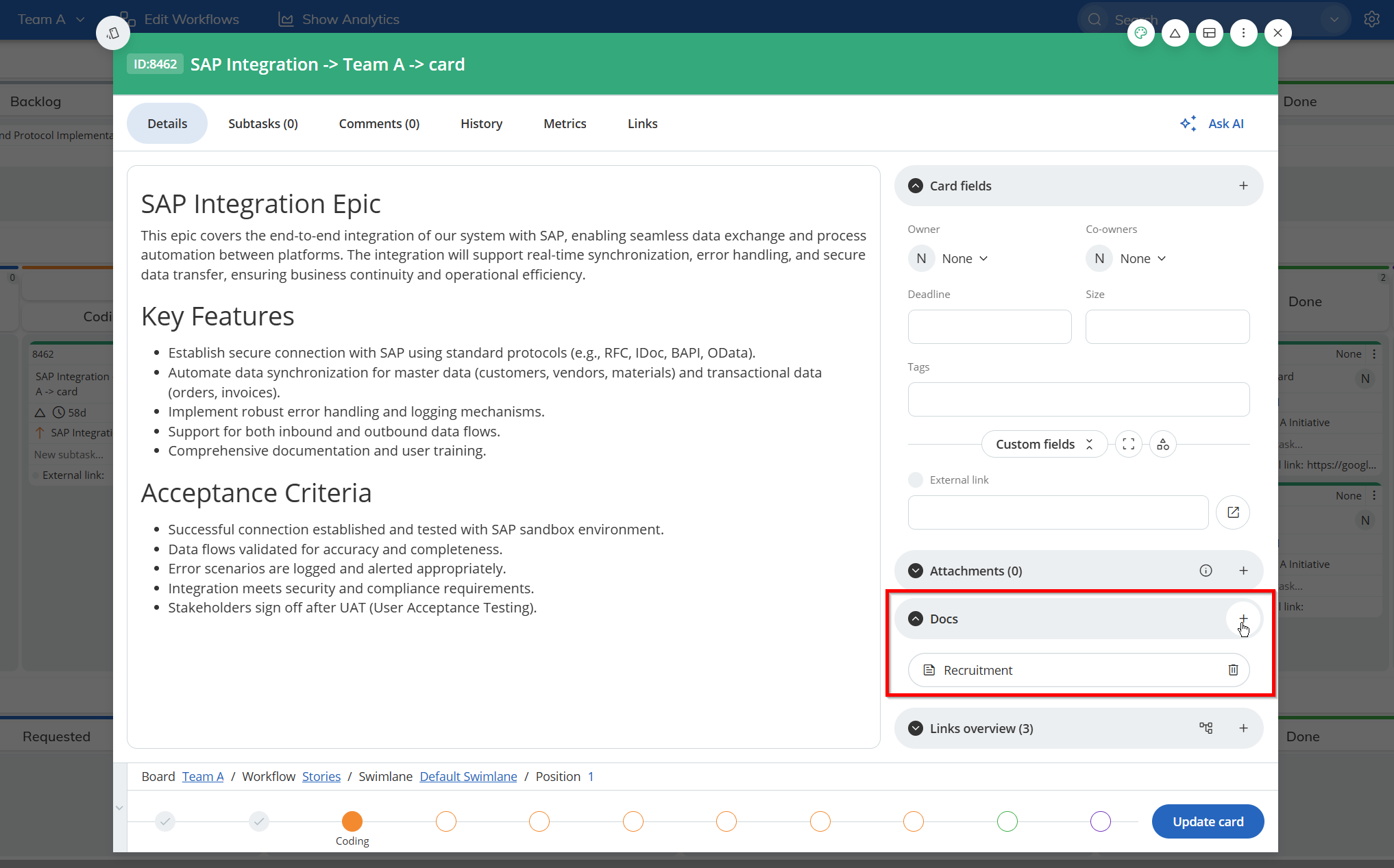
Task: Click the links tree view icon
Action: pyautogui.click(x=1206, y=728)
